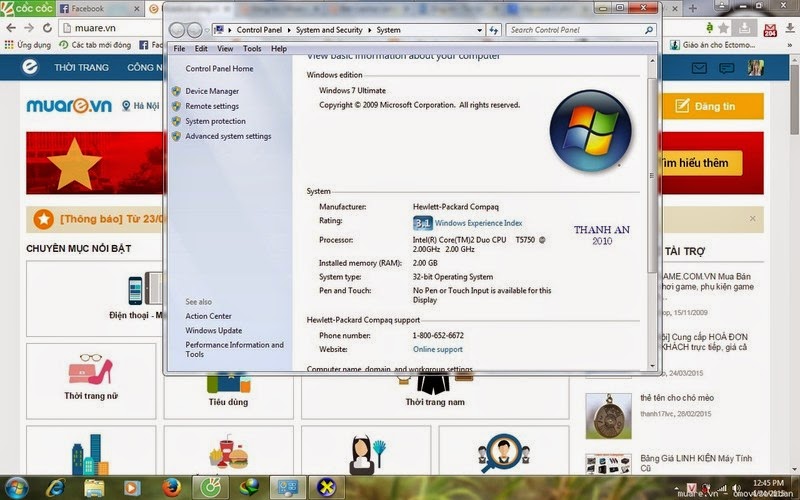Click the Control Panel back arrow button

click(x=177, y=30)
